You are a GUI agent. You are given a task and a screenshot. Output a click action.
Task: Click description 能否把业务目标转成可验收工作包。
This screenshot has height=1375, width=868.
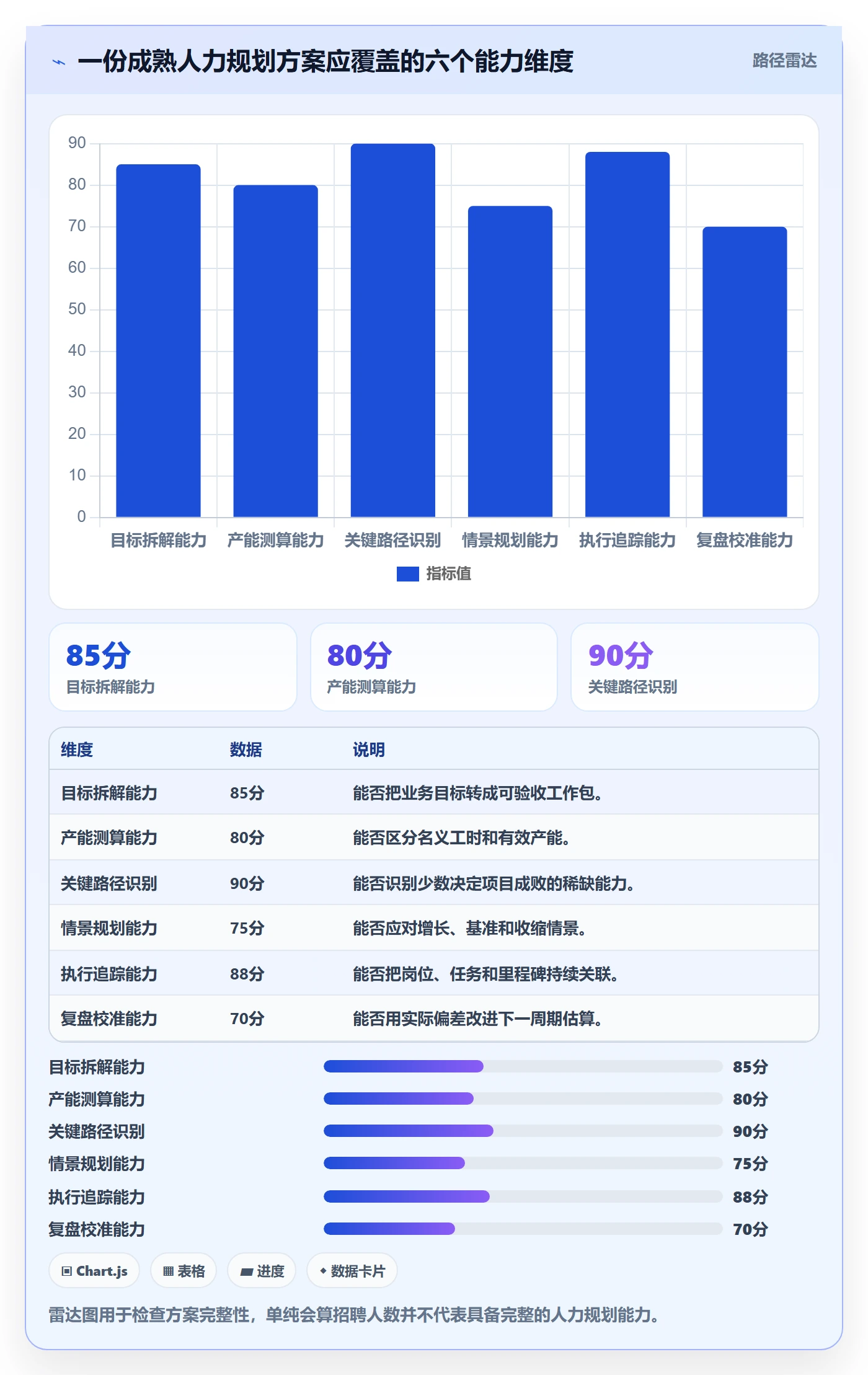click(x=478, y=793)
